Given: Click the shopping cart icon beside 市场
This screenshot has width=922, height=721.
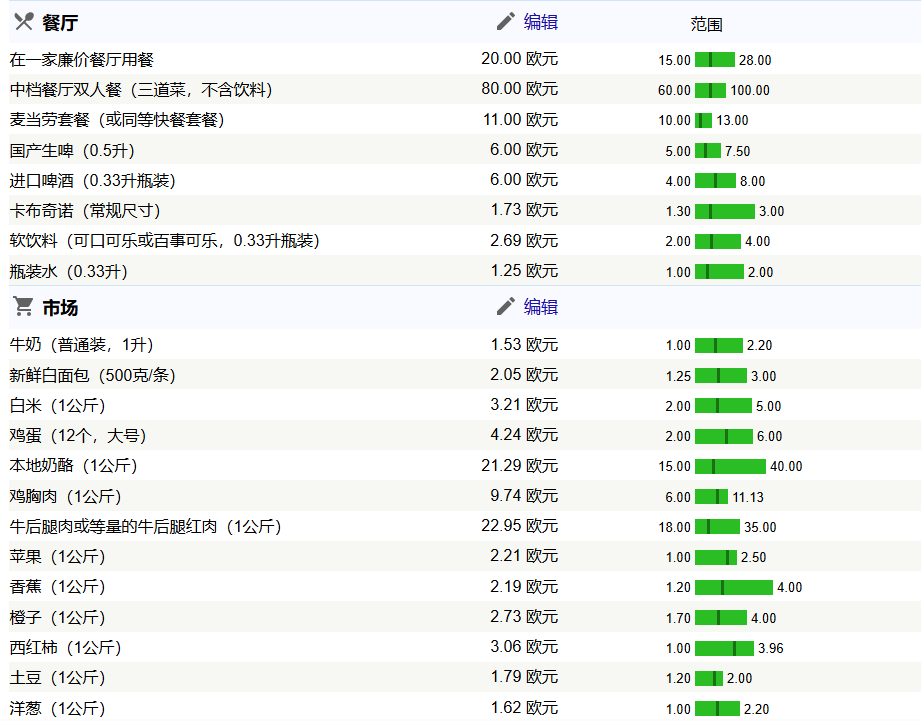Looking at the screenshot, I should coord(23,307).
